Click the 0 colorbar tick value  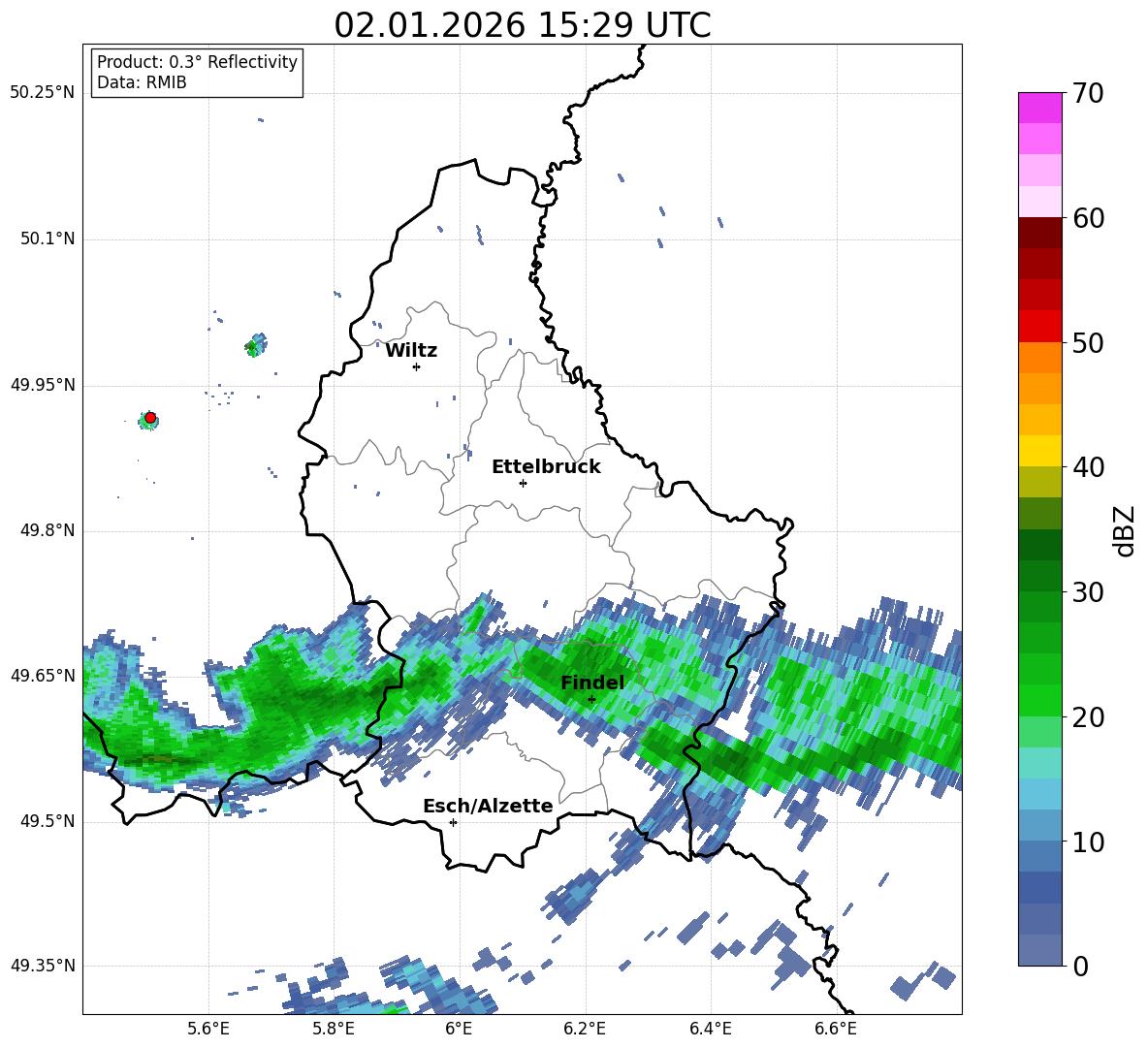tap(1080, 967)
